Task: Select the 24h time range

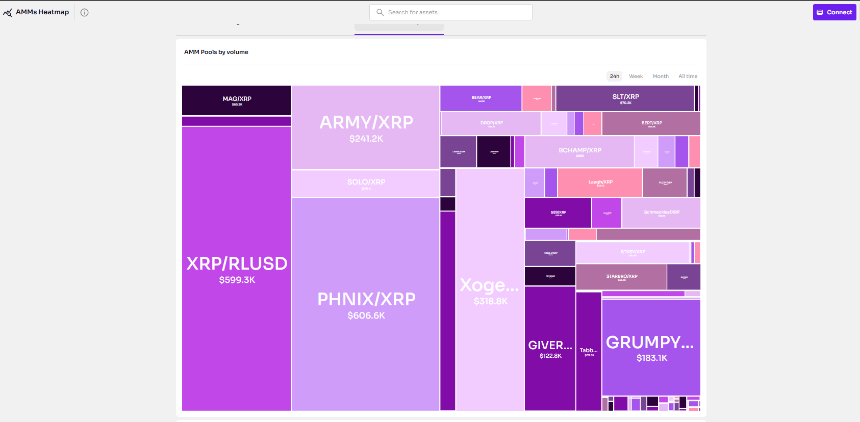Action: [x=614, y=76]
